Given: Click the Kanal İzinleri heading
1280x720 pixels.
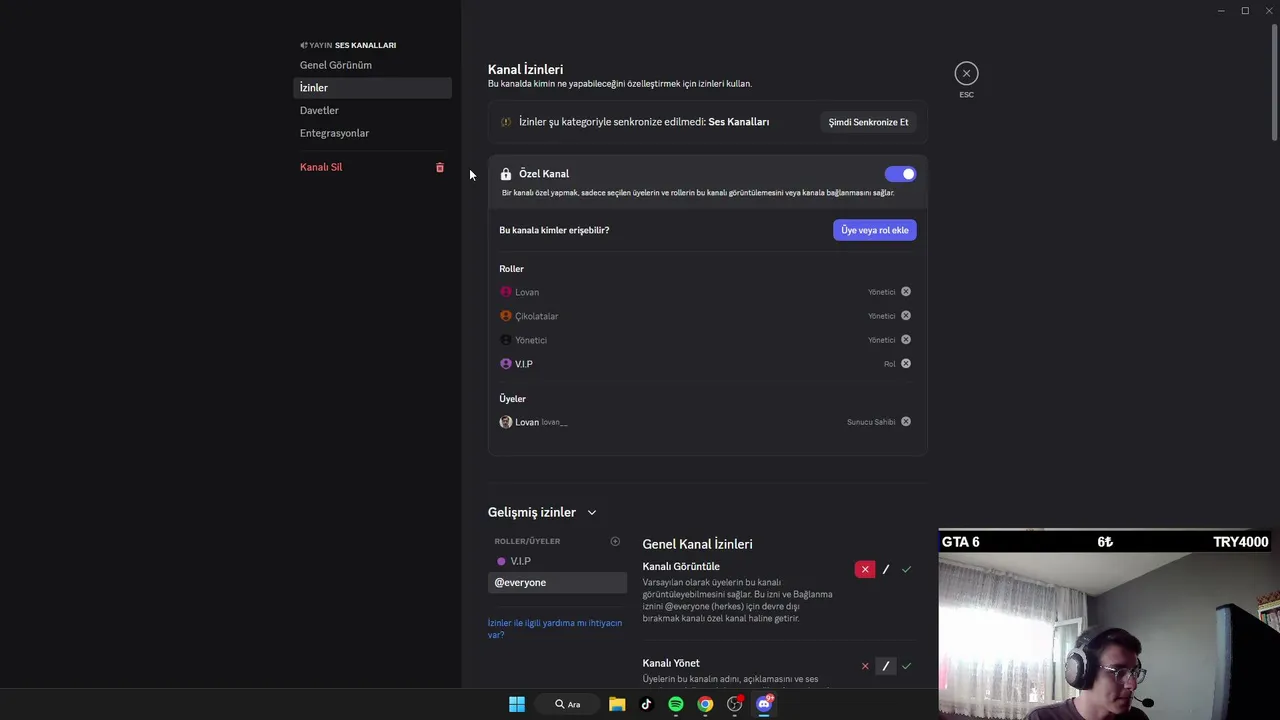Looking at the screenshot, I should [x=525, y=69].
